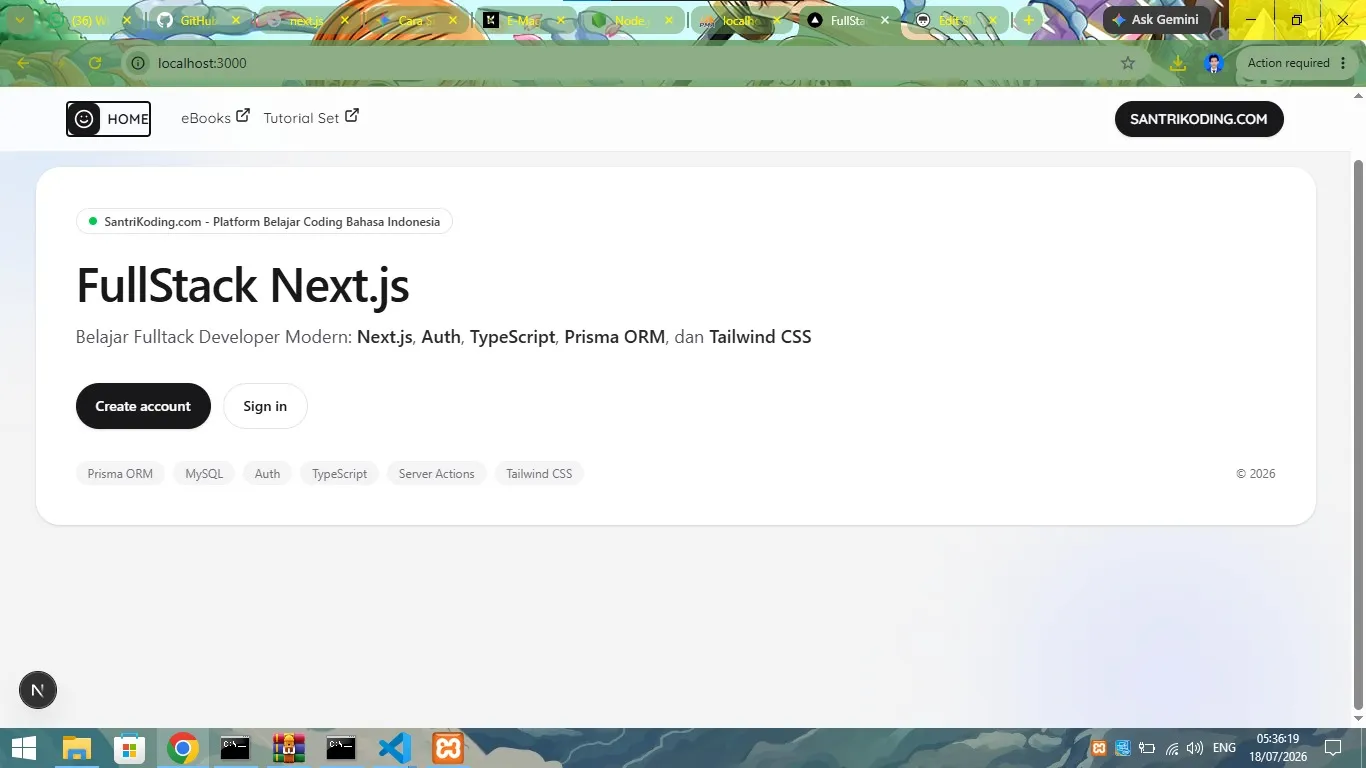Click the © 2026 footer text

[x=1256, y=474]
